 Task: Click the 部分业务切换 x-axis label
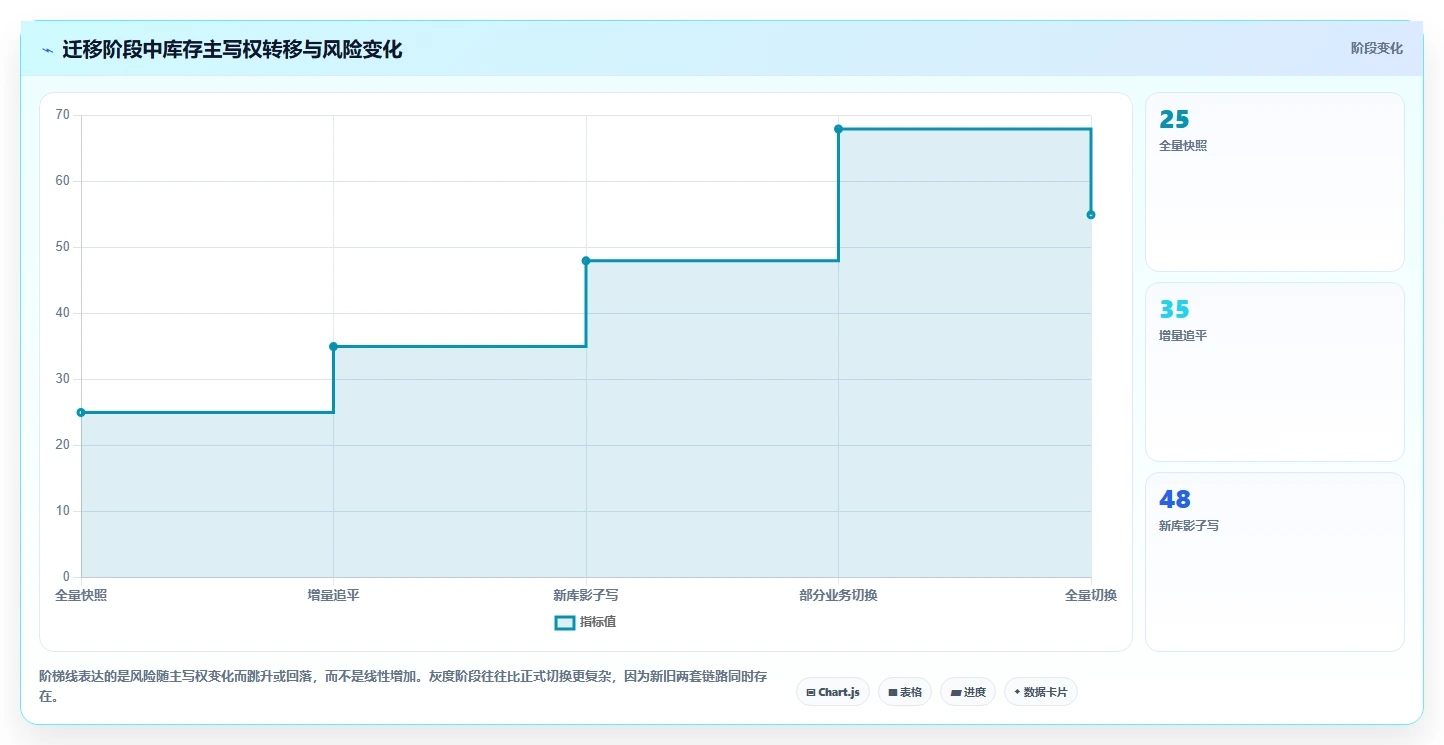(838, 595)
